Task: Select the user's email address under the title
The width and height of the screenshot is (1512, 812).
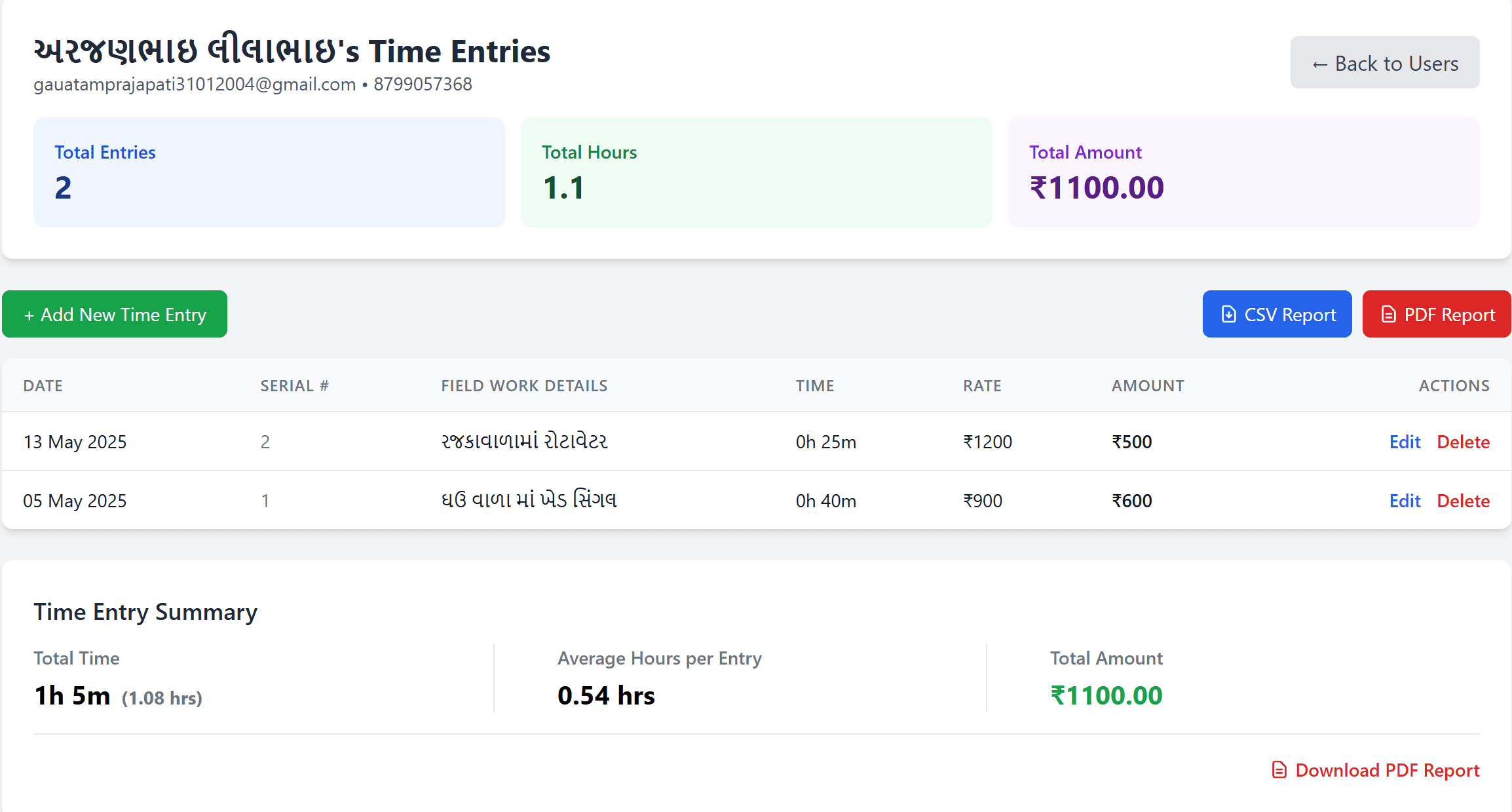Action: click(x=194, y=84)
